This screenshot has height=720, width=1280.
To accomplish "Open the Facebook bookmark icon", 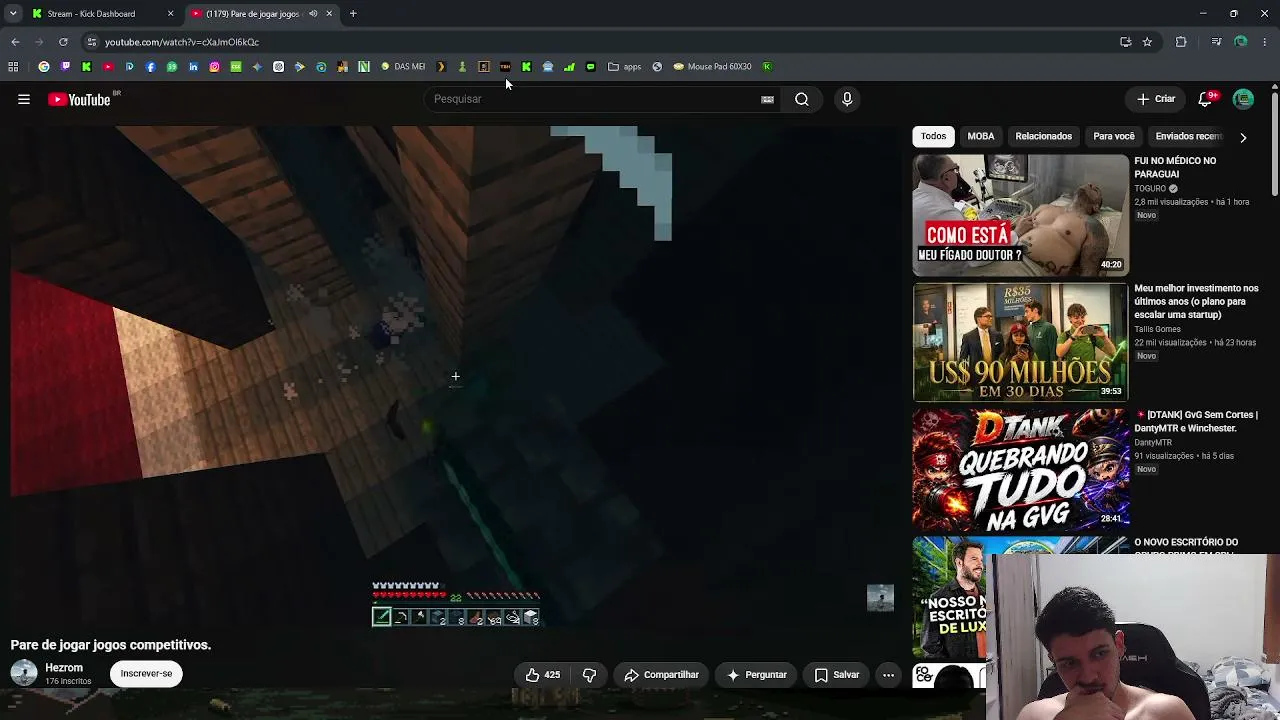I will pos(151,67).
